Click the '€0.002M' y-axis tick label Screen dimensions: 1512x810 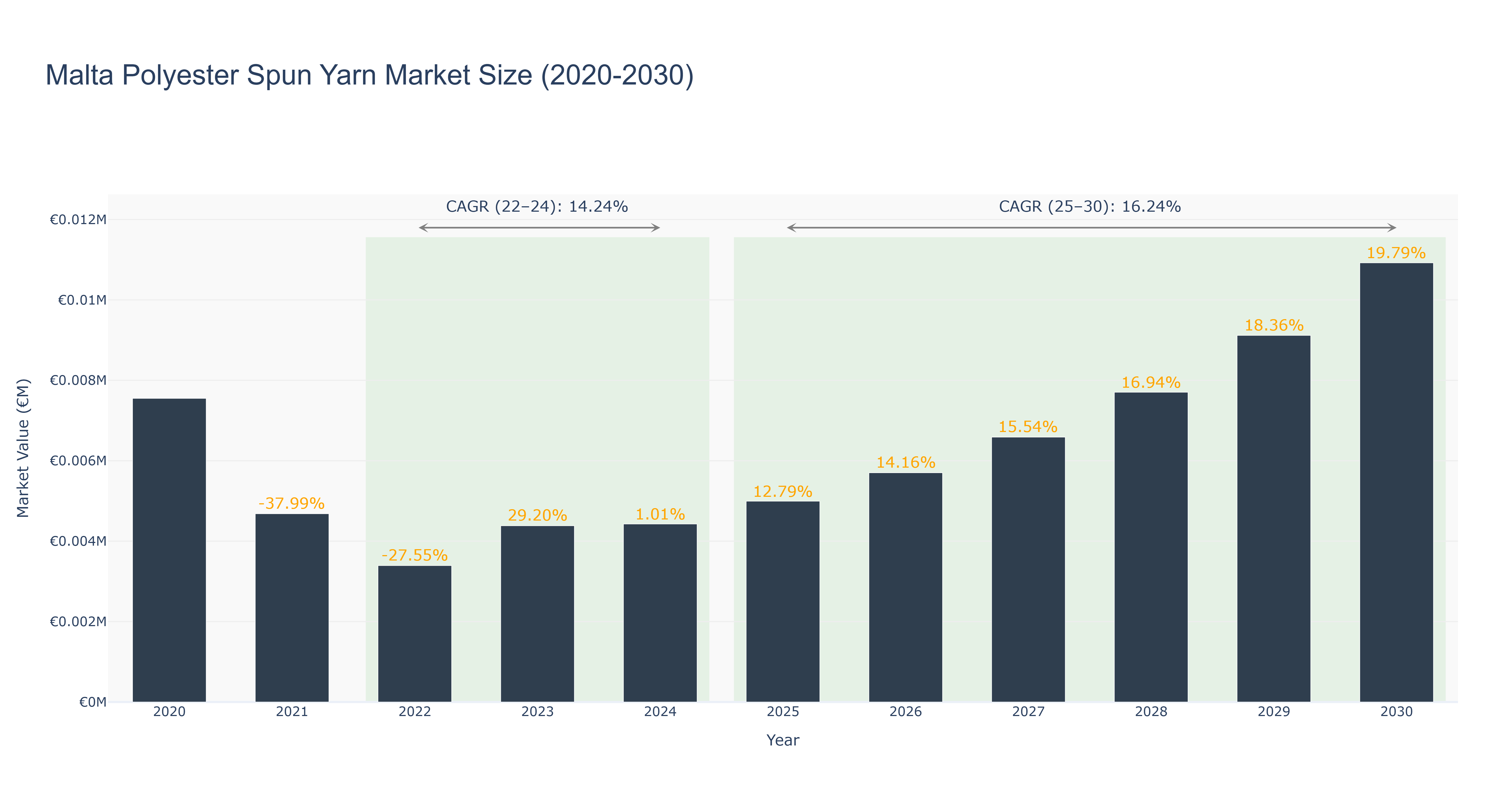[78, 622]
